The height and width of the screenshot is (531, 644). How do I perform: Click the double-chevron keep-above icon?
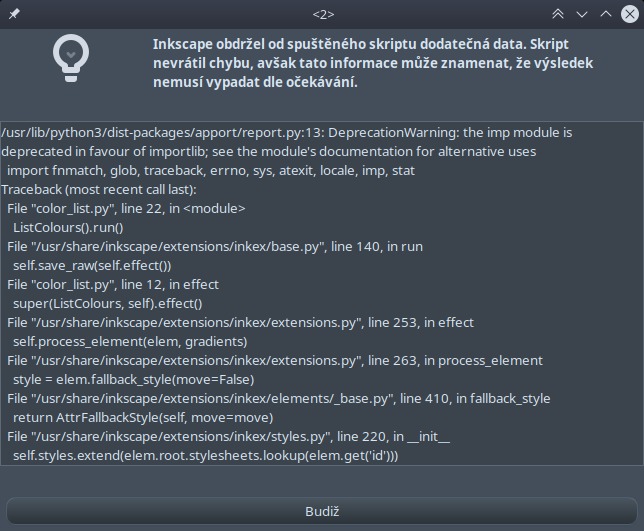[558, 14]
